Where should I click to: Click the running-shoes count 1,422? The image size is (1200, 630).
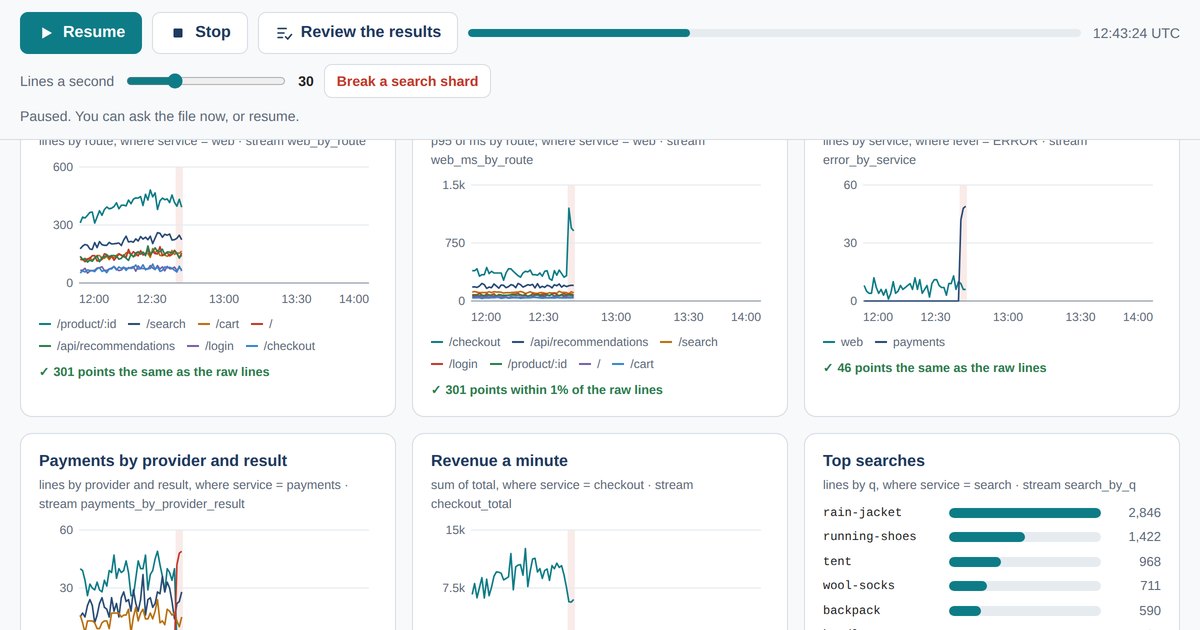coord(1144,537)
